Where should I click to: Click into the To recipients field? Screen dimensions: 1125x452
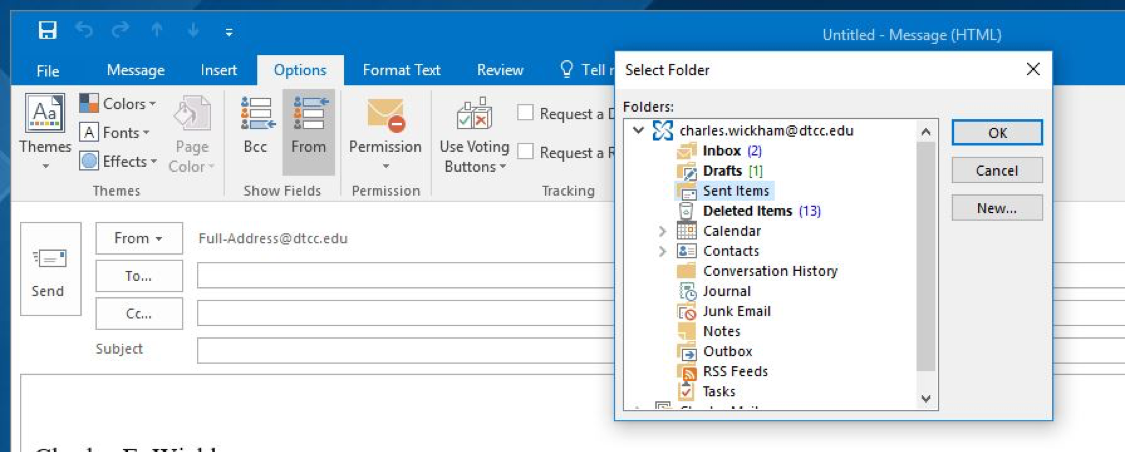point(406,276)
